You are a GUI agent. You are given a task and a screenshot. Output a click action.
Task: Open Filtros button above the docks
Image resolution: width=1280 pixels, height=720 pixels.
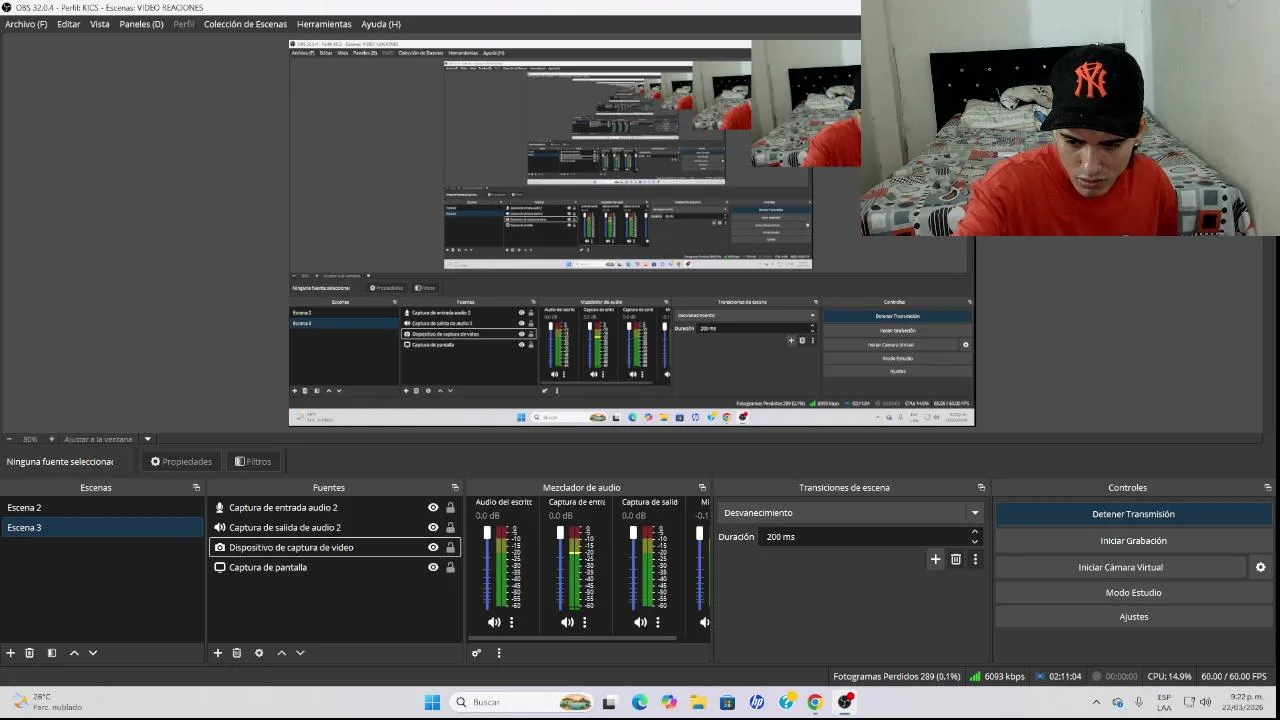coord(253,462)
